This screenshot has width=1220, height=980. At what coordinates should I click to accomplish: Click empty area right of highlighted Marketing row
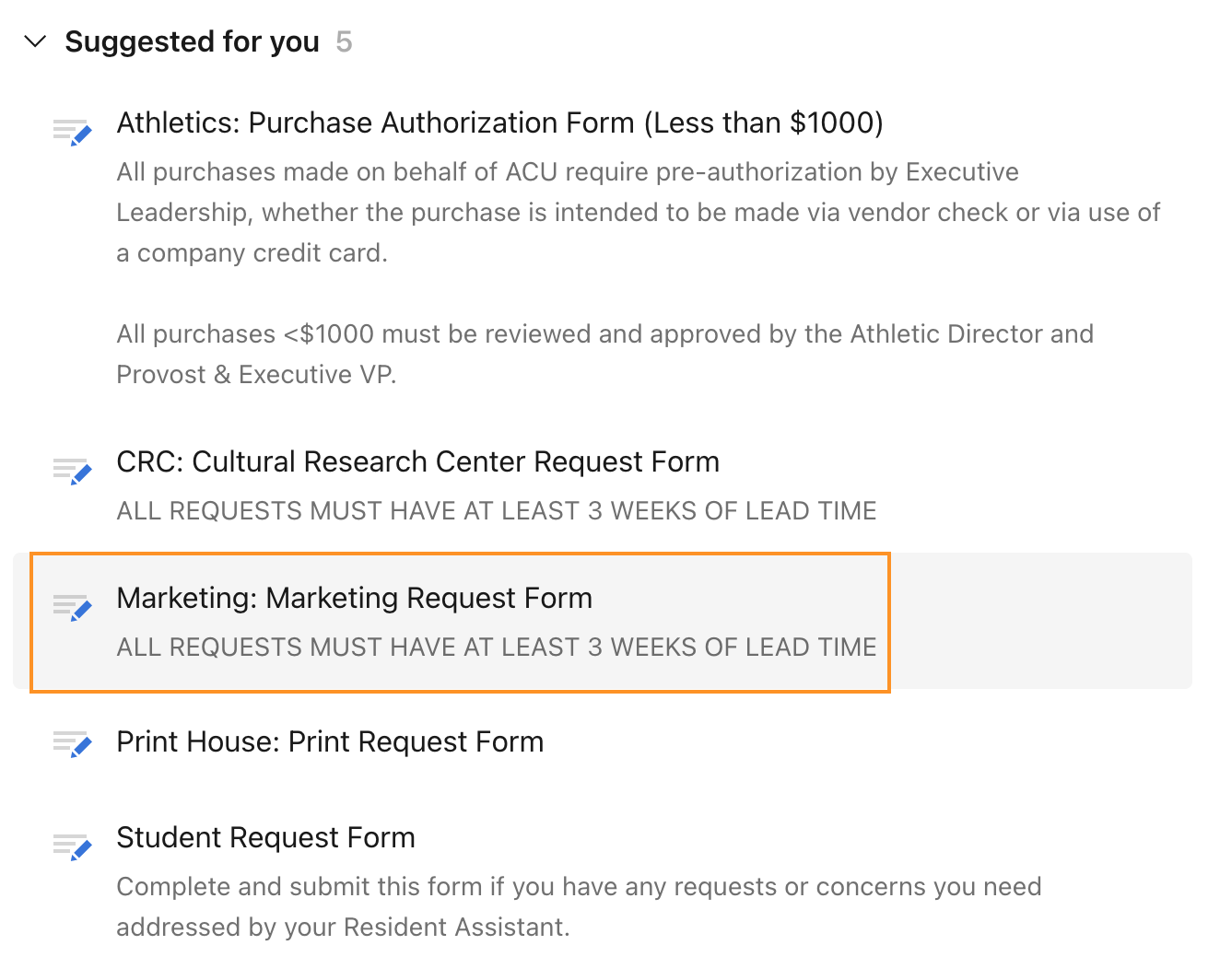point(1041,622)
